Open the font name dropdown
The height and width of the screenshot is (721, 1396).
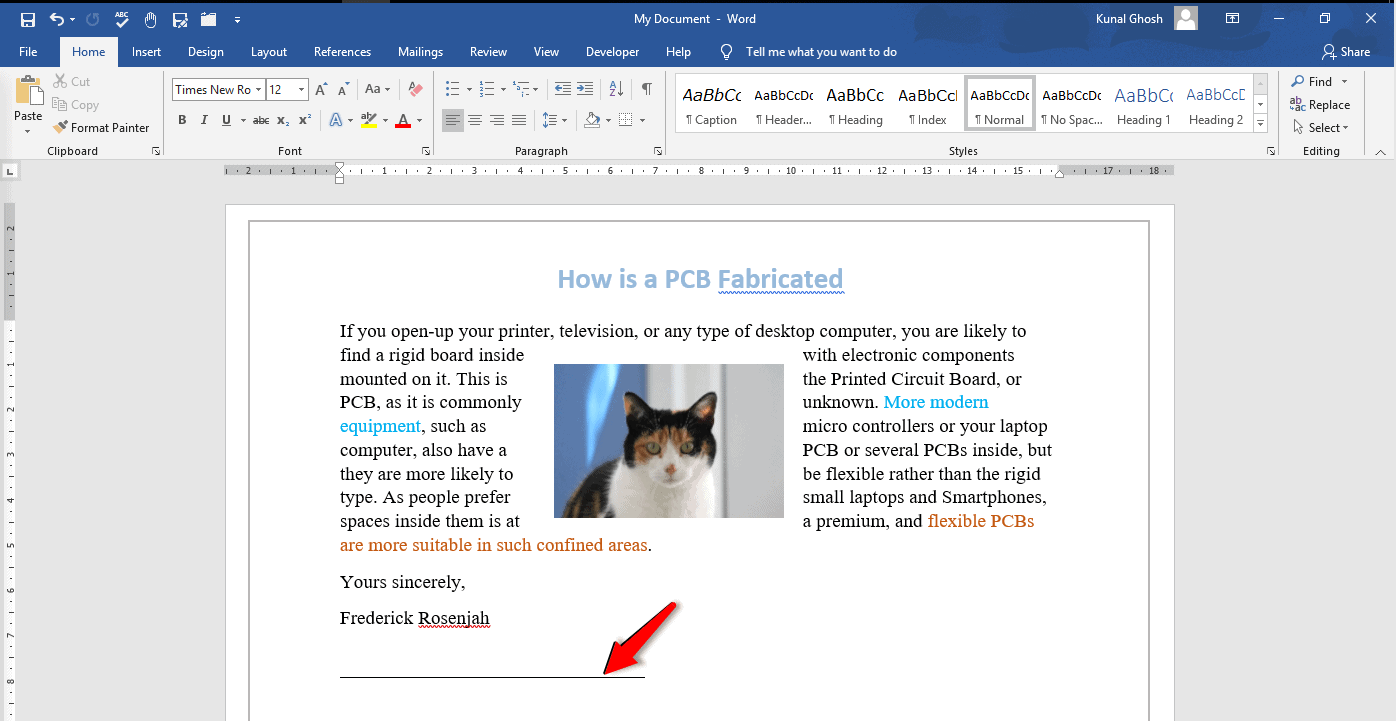coord(258,90)
